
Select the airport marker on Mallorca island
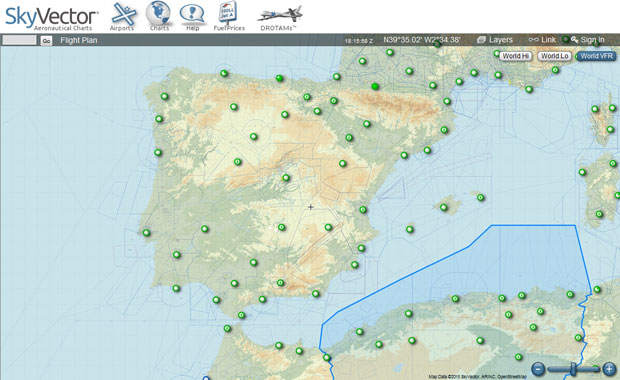[444, 208]
